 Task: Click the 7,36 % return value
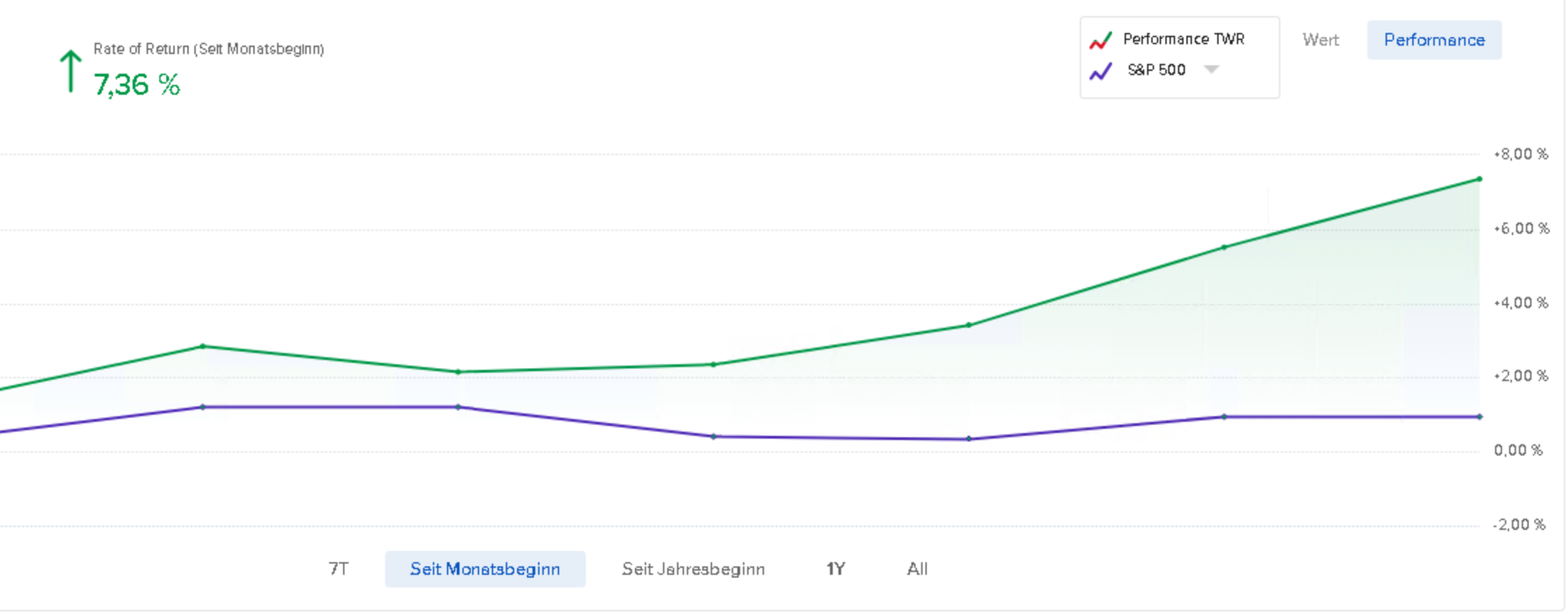(x=137, y=85)
